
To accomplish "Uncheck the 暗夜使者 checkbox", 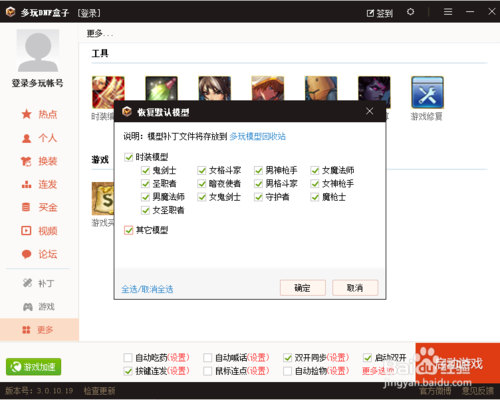I will pos(202,184).
